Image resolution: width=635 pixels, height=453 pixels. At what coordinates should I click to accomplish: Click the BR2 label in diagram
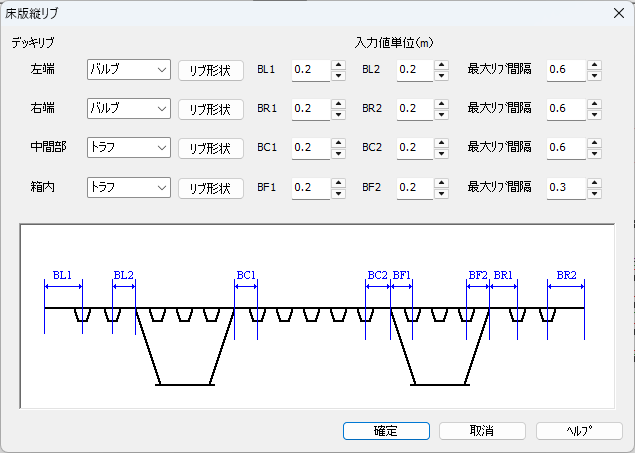(566, 275)
